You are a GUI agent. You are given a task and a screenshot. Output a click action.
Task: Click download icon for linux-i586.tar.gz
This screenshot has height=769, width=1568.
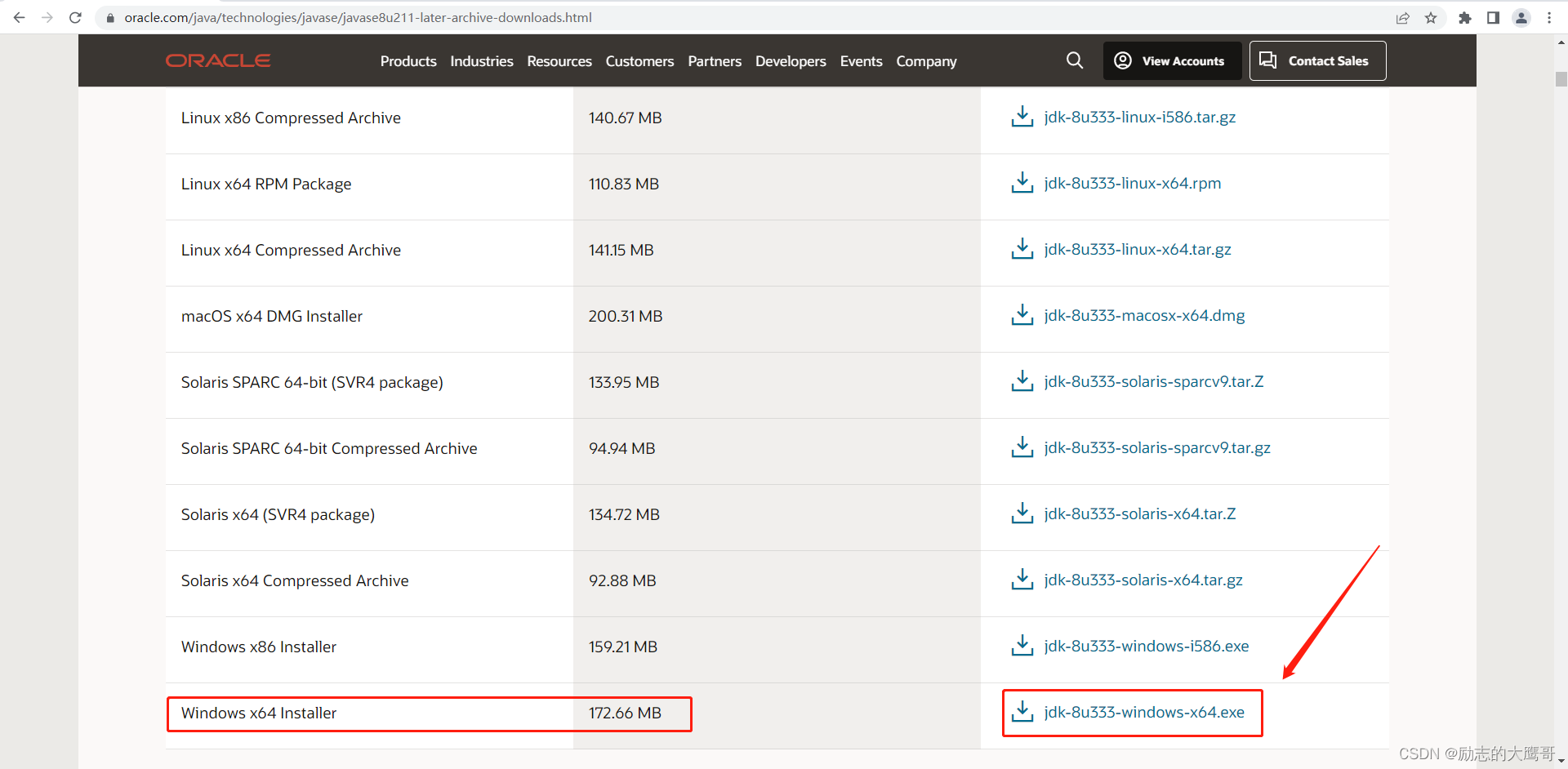[x=1022, y=117]
